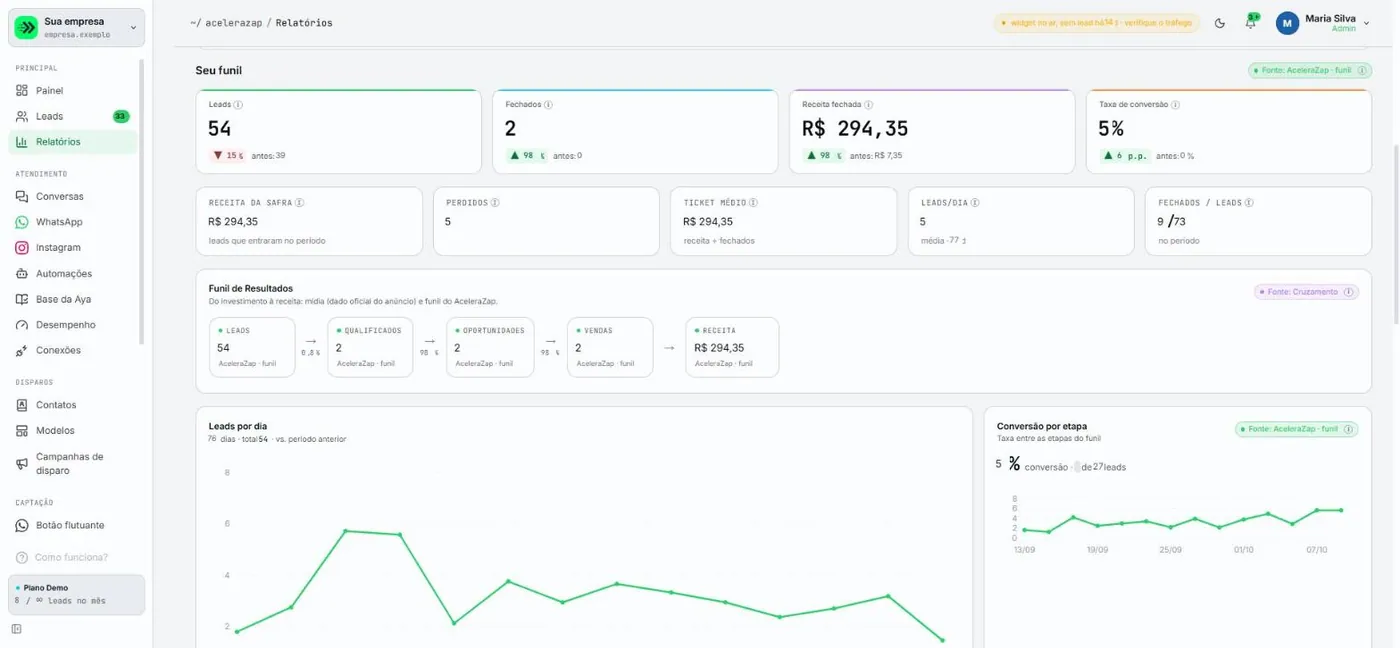Toggle dark mode with the moon icon
The width and height of the screenshot is (1400, 648).
point(1220,23)
